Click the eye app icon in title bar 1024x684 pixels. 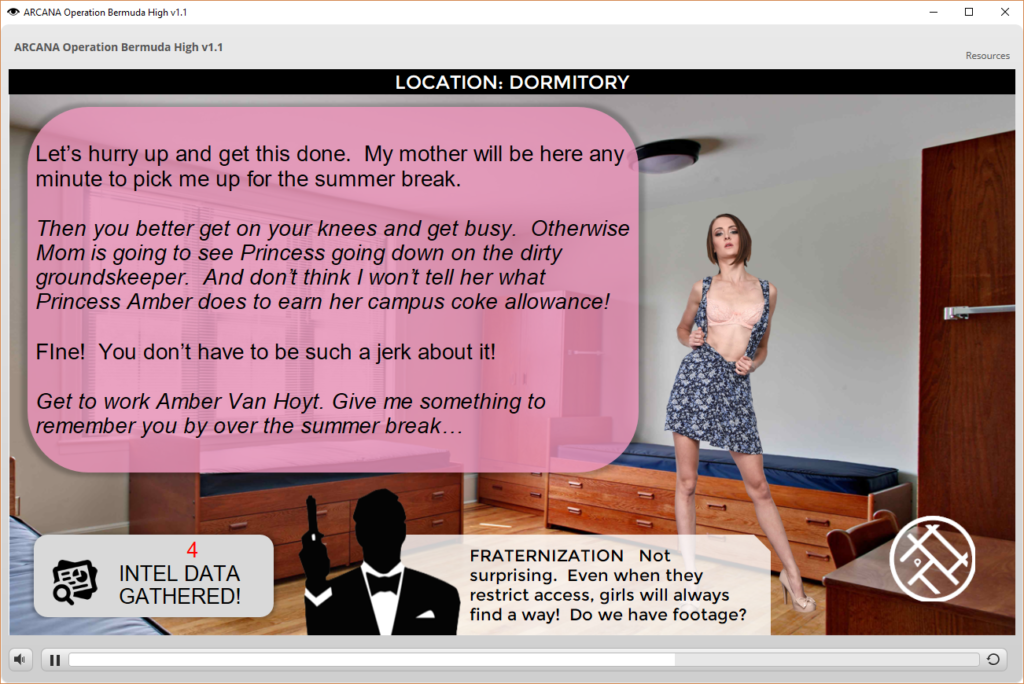12,12
